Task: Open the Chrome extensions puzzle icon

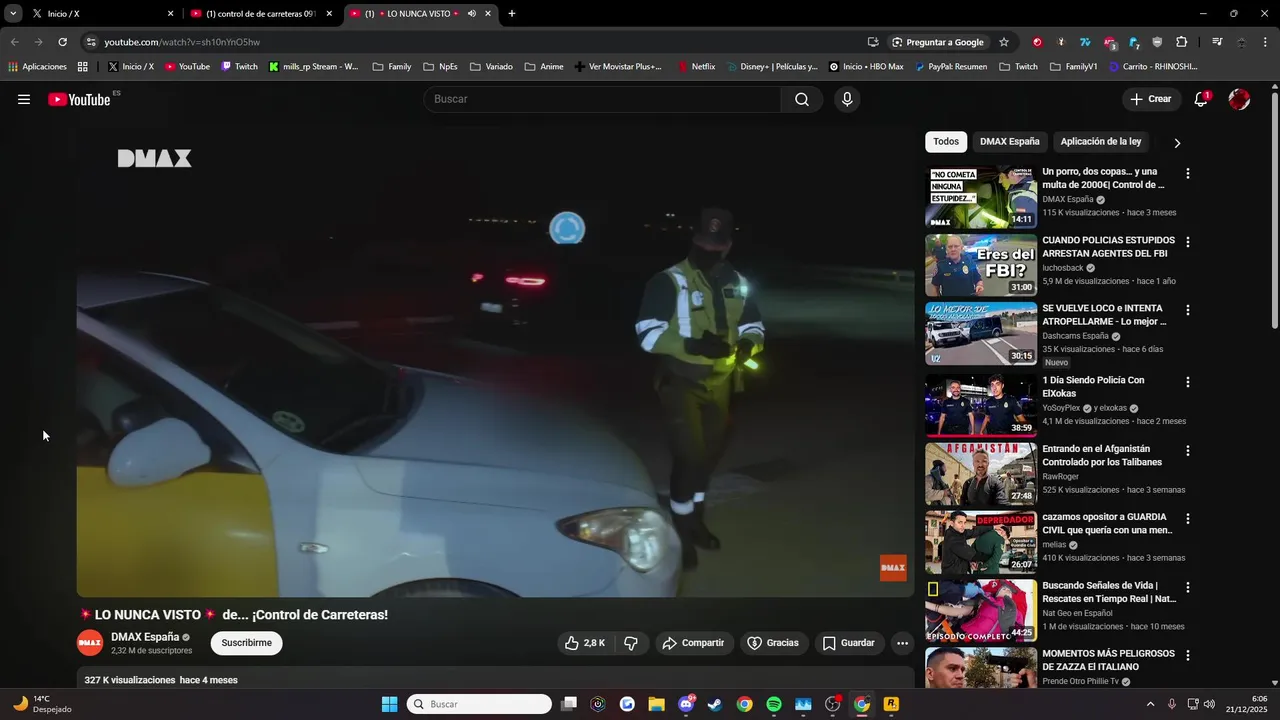Action: pyautogui.click(x=1181, y=42)
